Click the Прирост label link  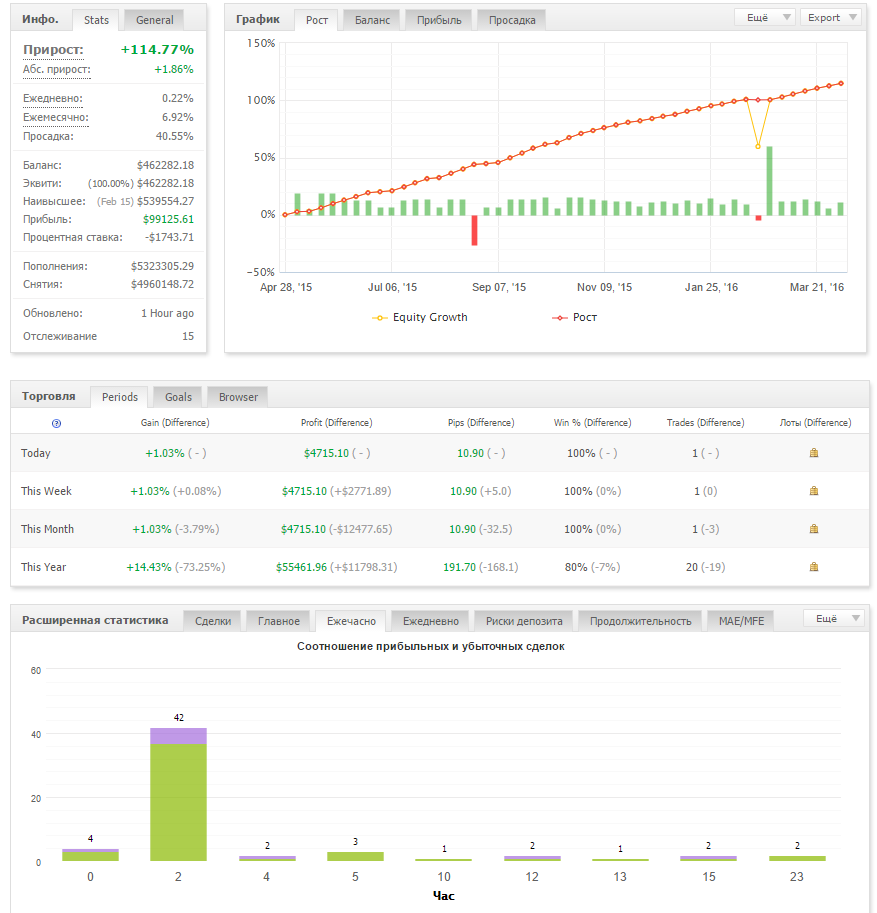pyautogui.click(x=53, y=49)
